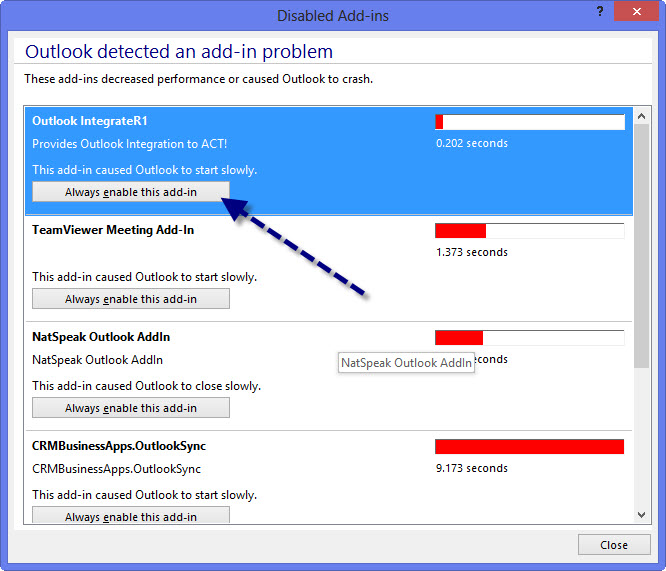Screen dimensions: 666x571
Task: Select the bold NatSpeak Outlook AddIn title
Action: pos(101,337)
